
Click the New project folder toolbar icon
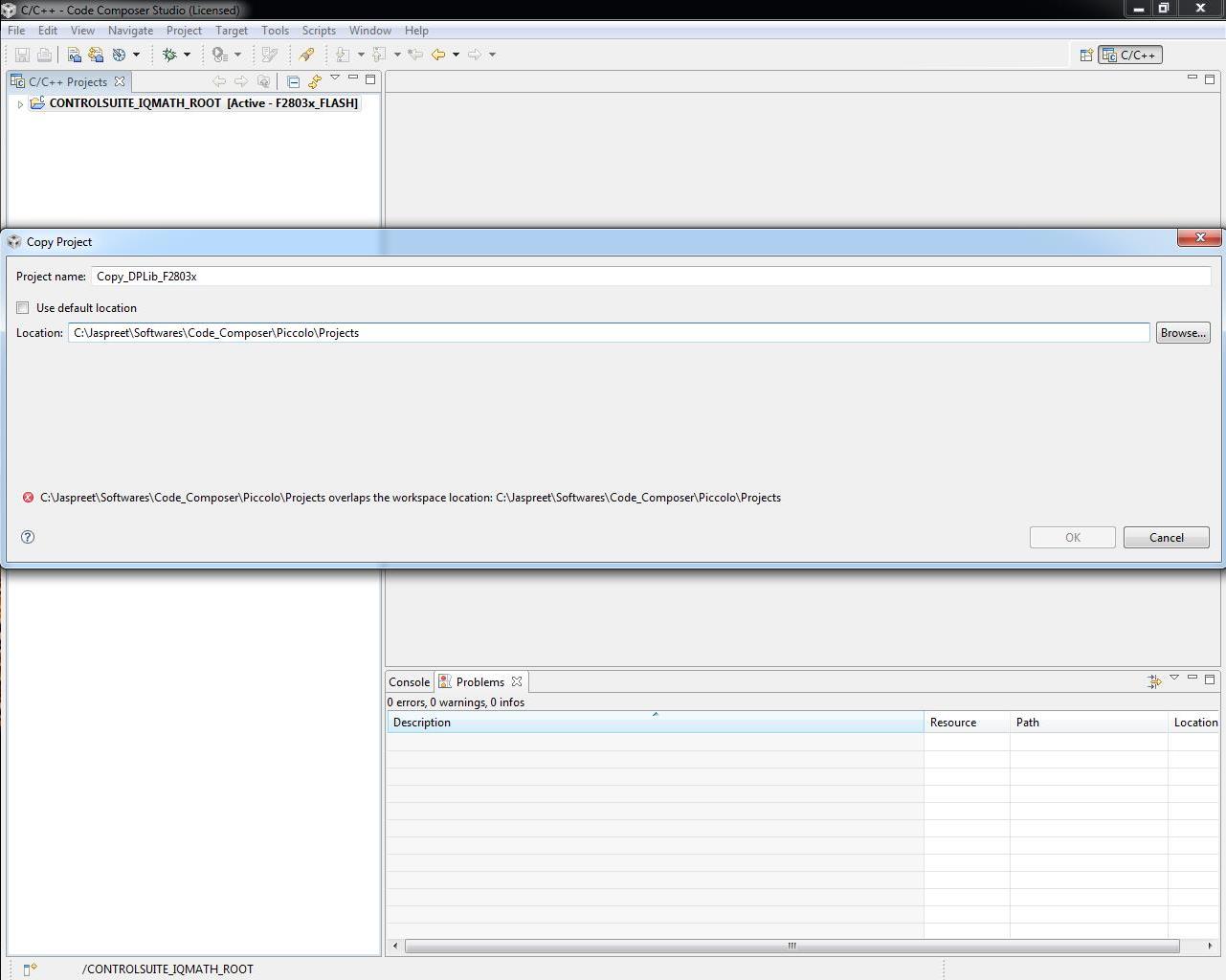pyautogui.click(x=96, y=55)
